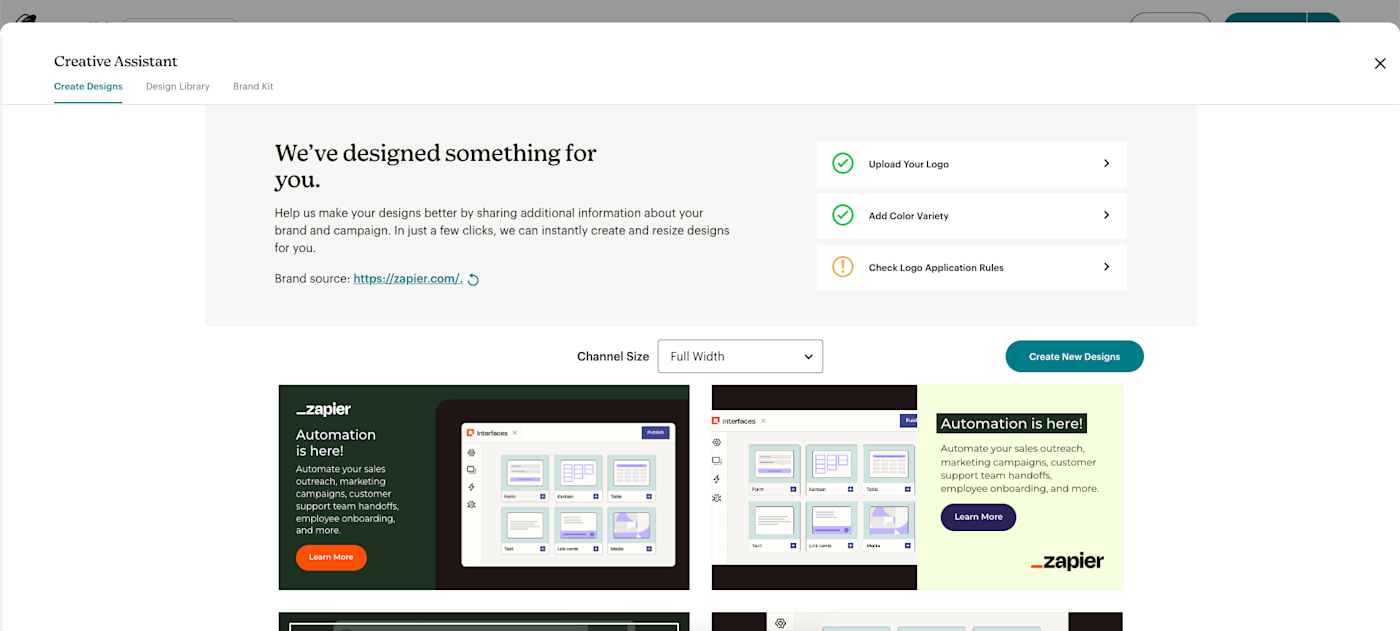Viewport: 1400px width, 631px height.
Task: Select the light yellow Zapier design thumbnail
Action: (917, 487)
